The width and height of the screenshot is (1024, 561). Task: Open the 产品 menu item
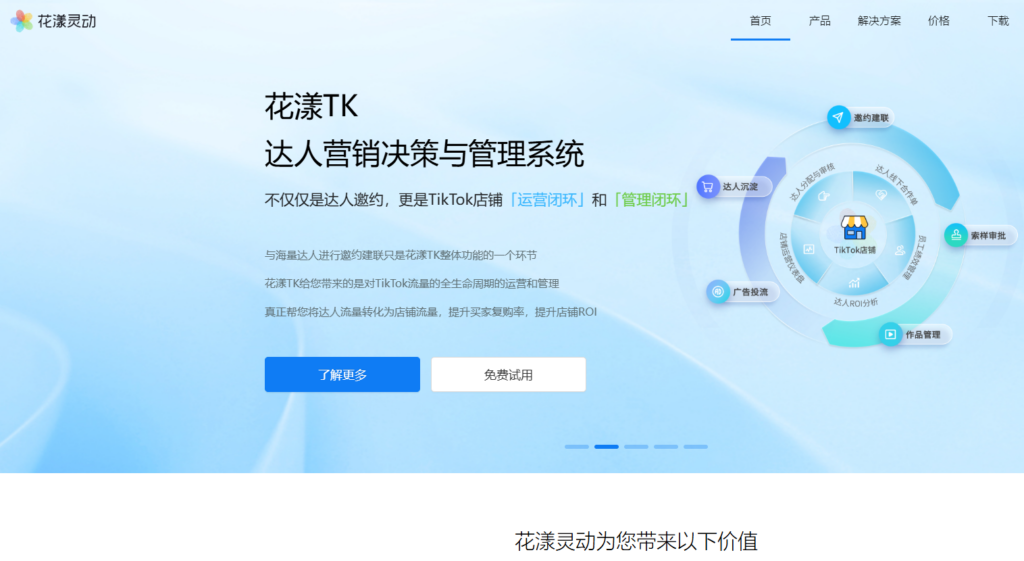click(x=819, y=21)
